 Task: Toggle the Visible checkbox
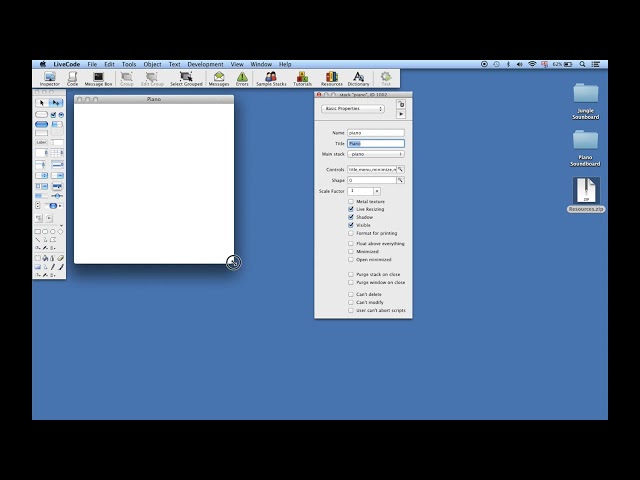click(351, 225)
